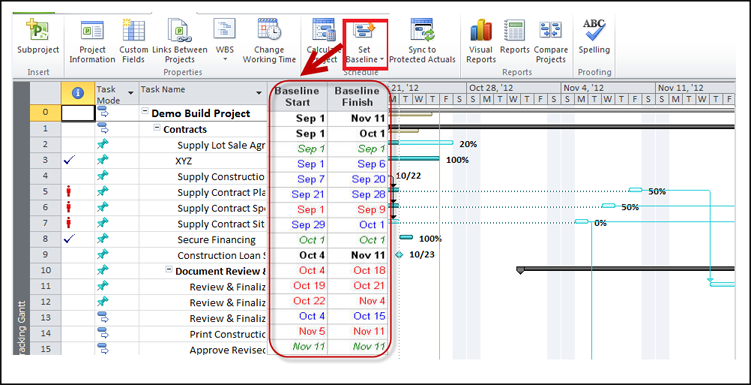Open Custom Fields dialog

click(134, 42)
